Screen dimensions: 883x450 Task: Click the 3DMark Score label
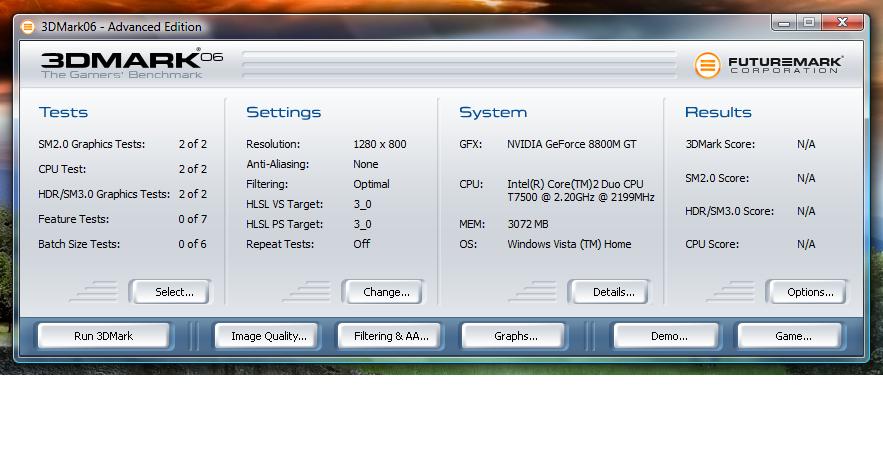click(720, 144)
